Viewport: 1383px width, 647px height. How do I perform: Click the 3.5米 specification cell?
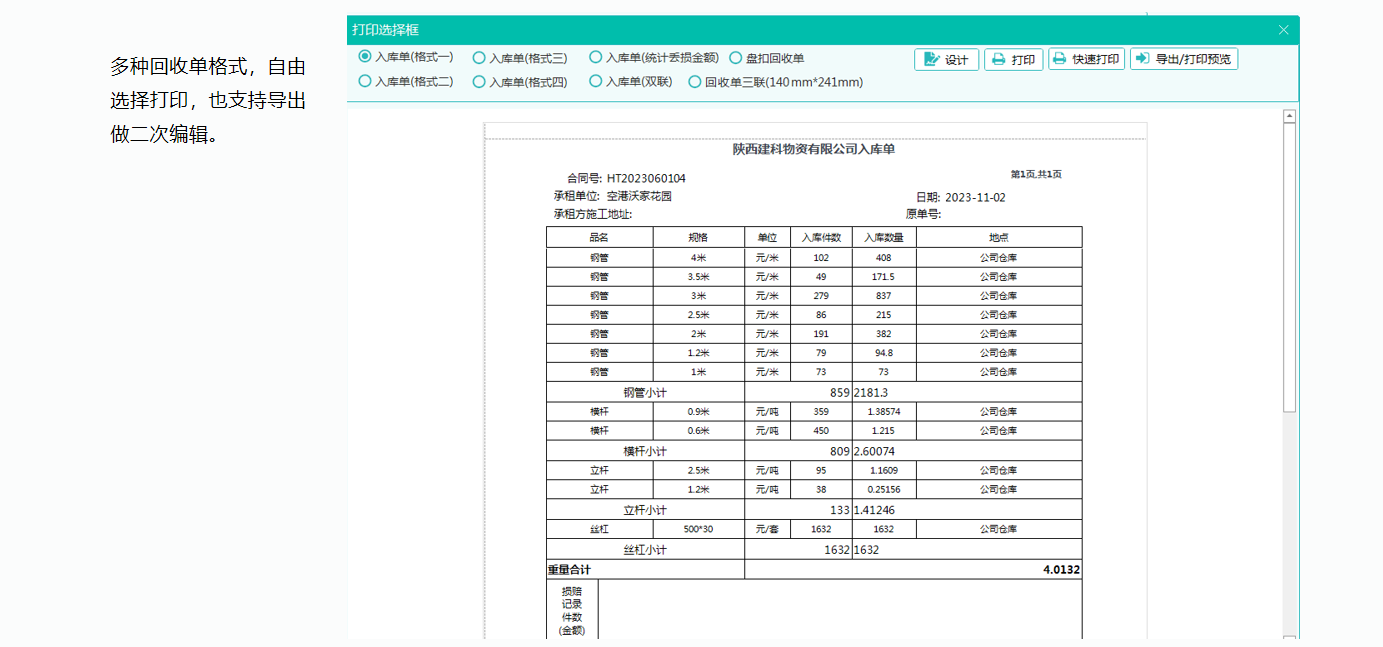point(698,277)
